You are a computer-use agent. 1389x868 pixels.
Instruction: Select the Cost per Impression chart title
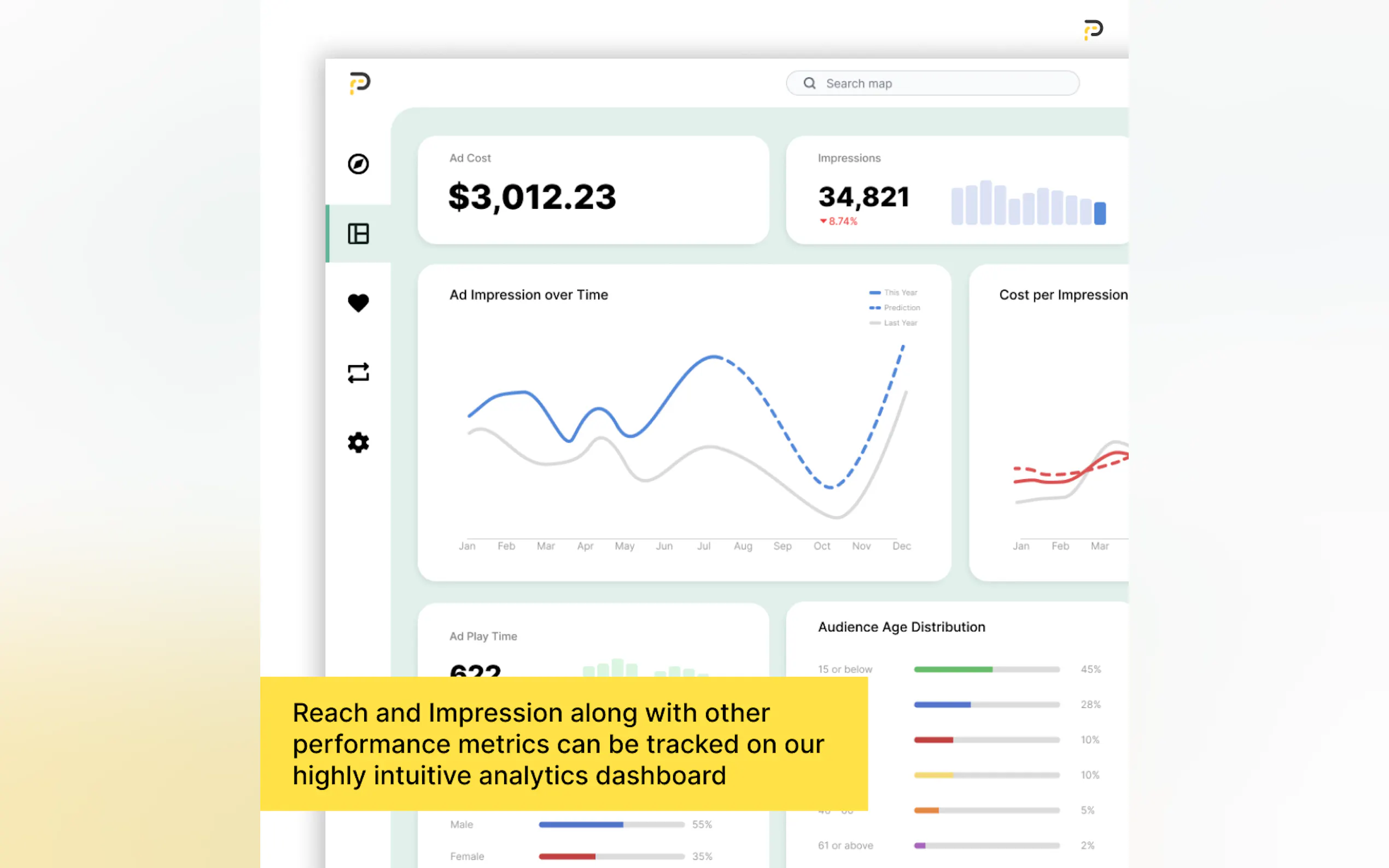tap(1063, 295)
